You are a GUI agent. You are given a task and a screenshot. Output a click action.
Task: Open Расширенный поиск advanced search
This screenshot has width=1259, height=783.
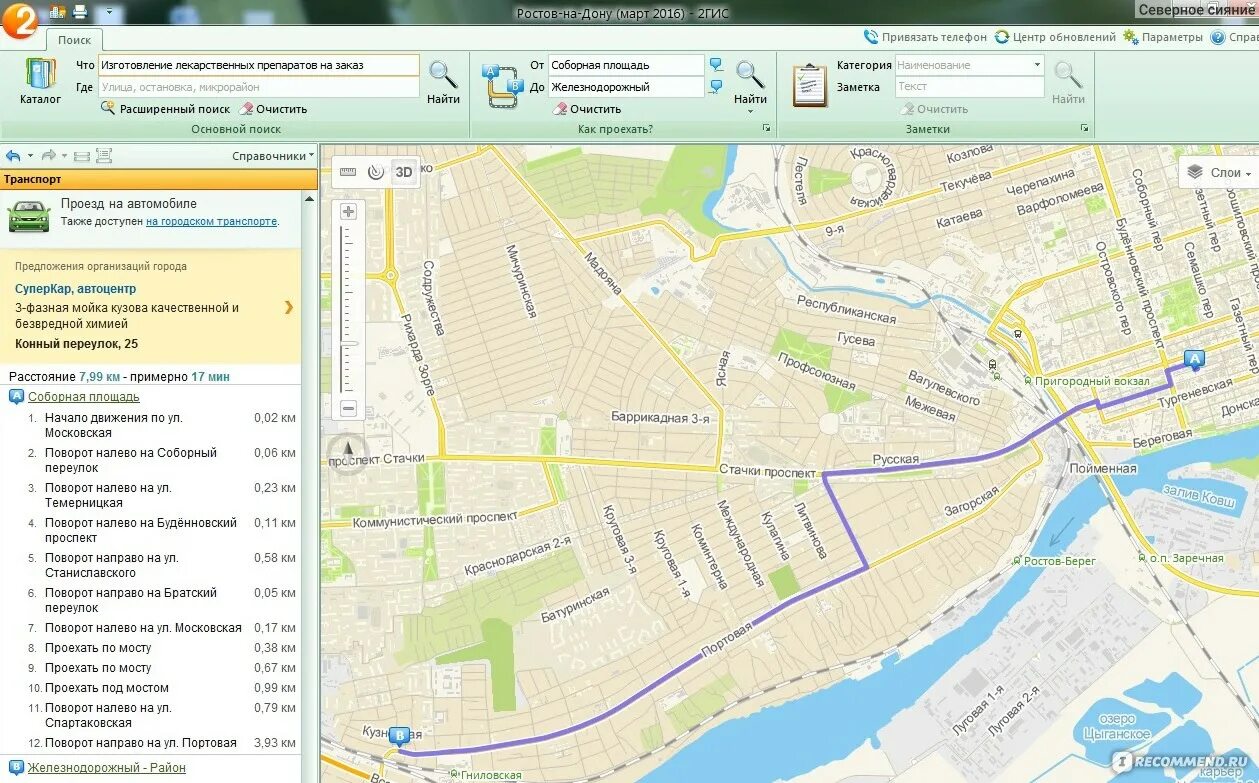pos(166,109)
